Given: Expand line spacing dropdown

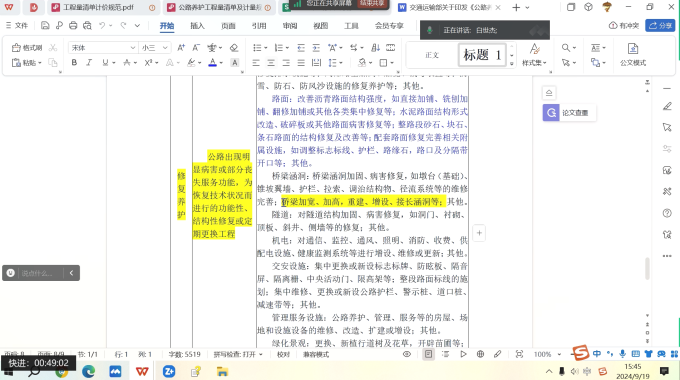Looking at the screenshot, I should click(341, 63).
